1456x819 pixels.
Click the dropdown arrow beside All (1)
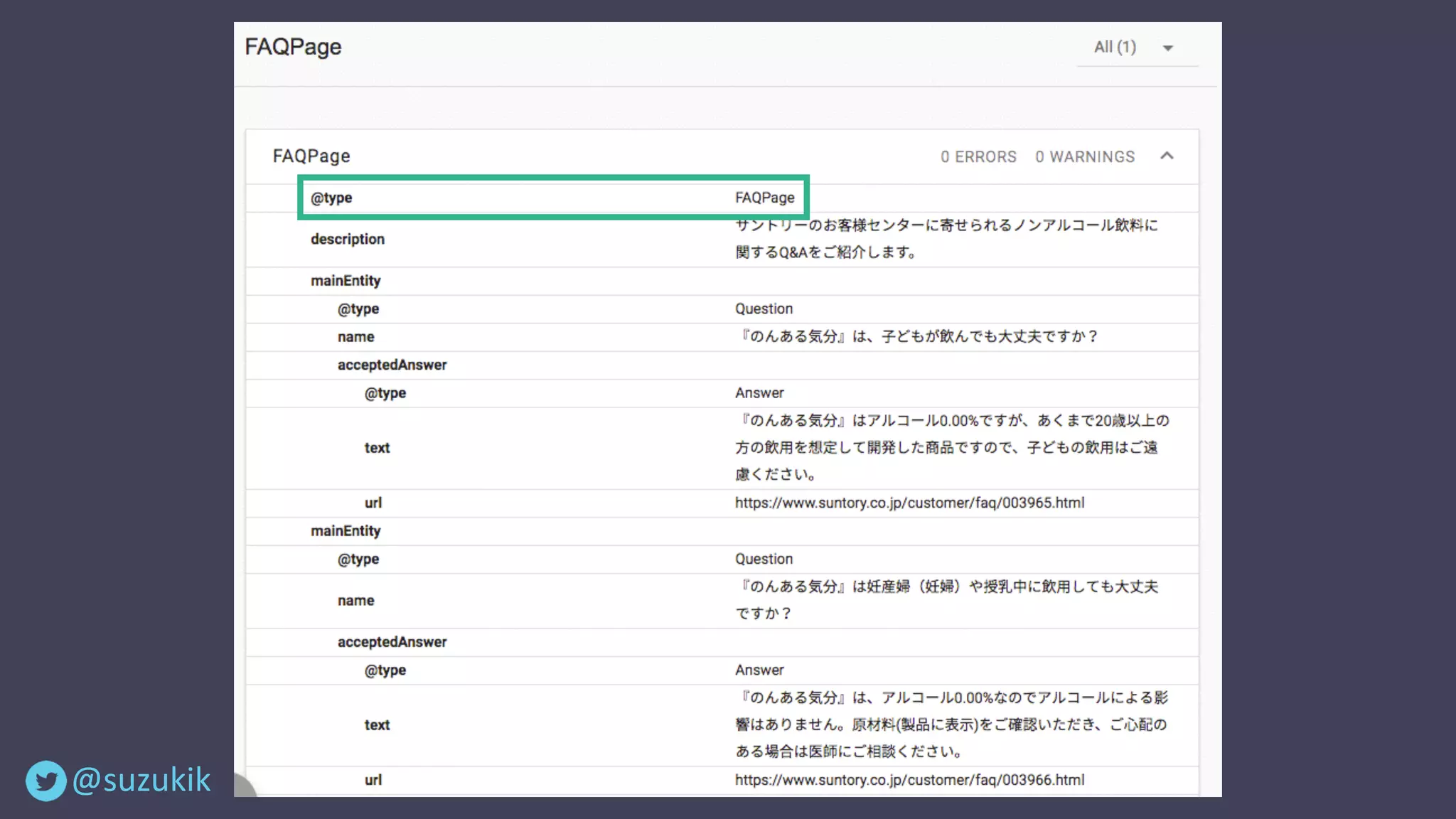click(1167, 48)
